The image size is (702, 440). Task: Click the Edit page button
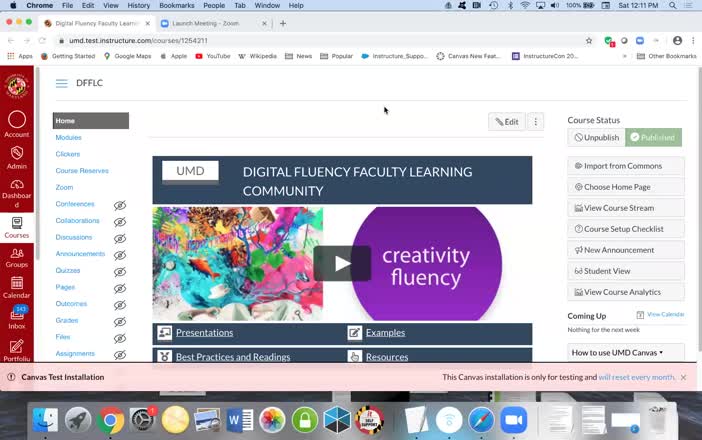(507, 122)
